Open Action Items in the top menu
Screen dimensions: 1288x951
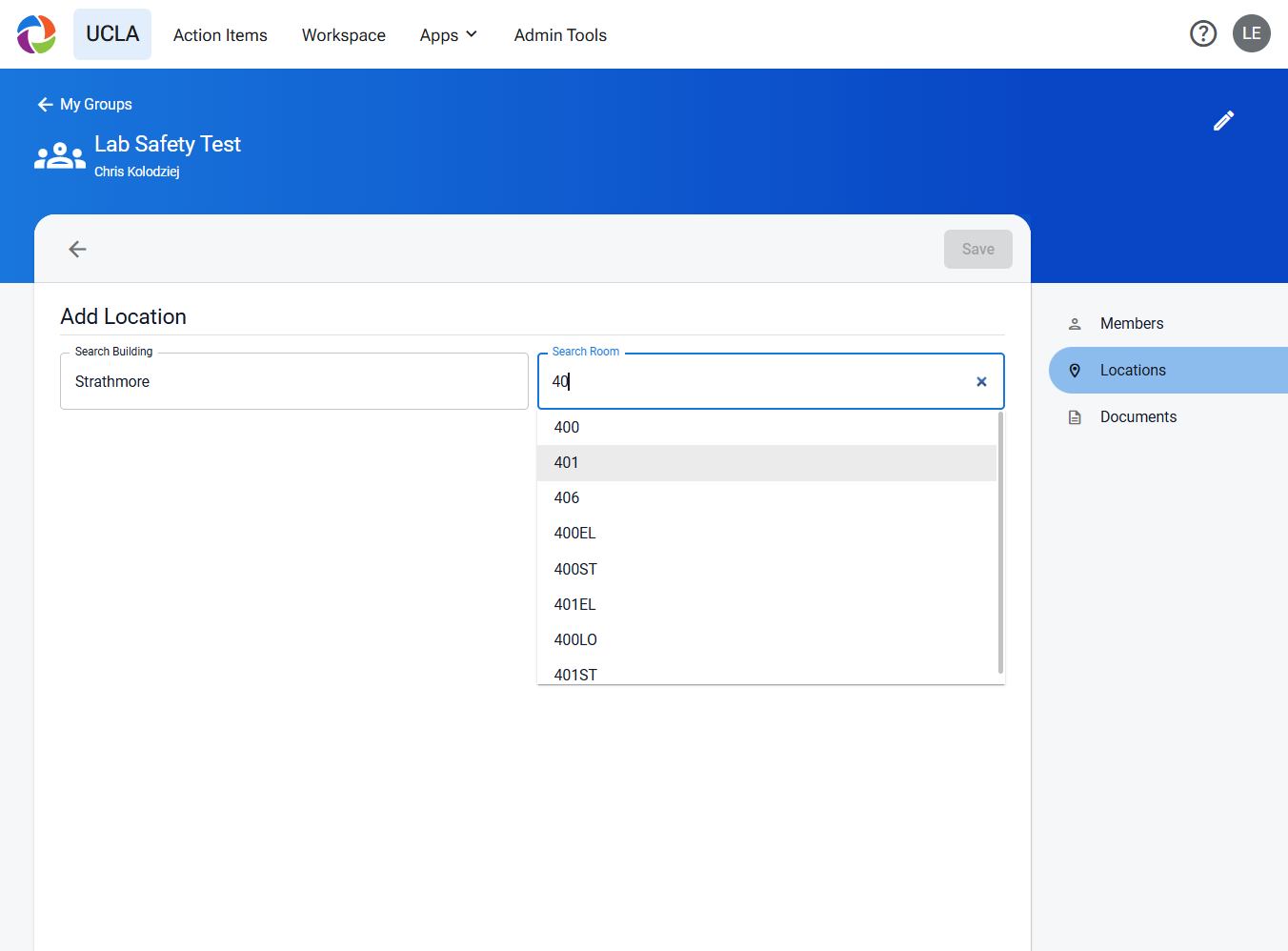pyautogui.click(x=220, y=35)
